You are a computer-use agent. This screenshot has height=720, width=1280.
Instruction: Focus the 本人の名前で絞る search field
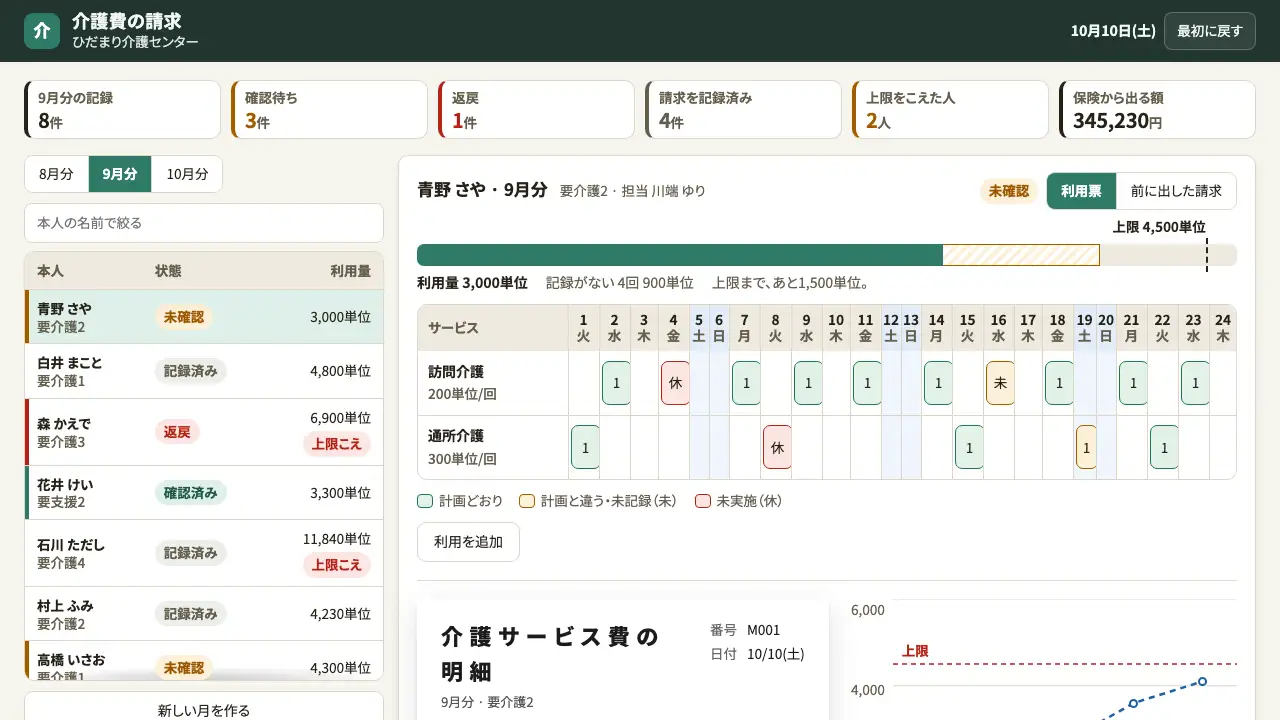[204, 223]
